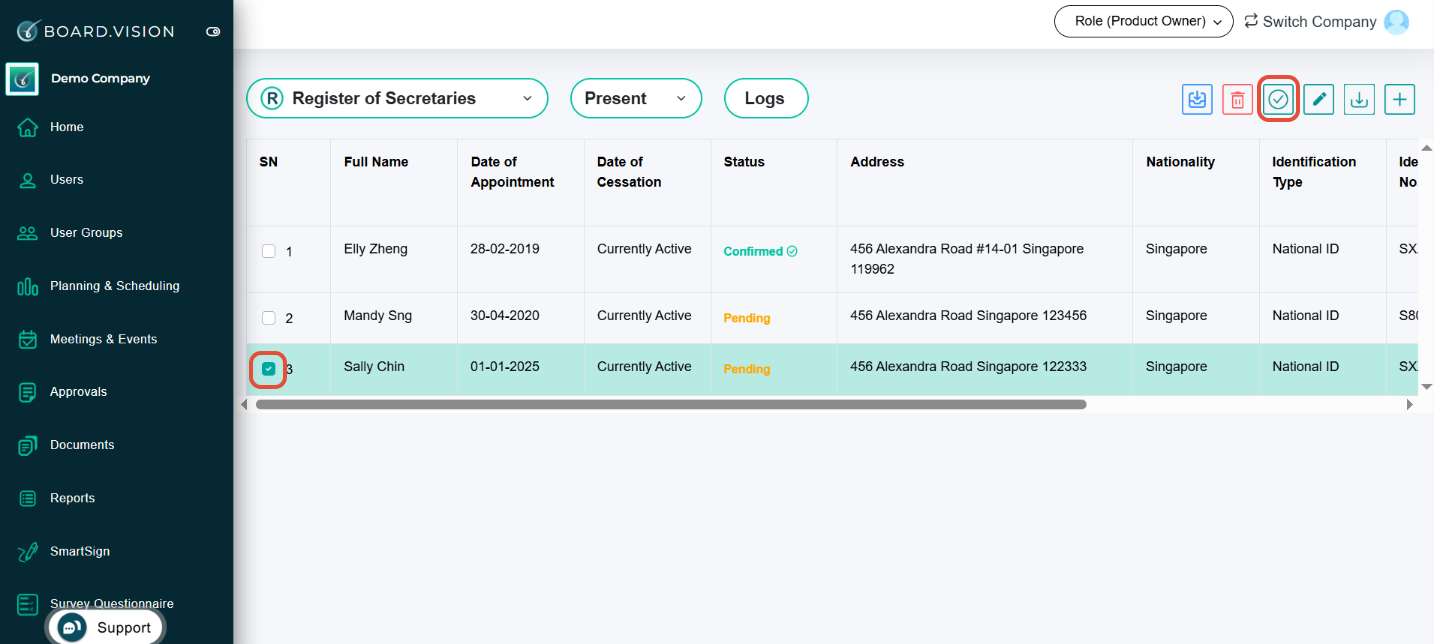Open Approvals in sidebar
This screenshot has width=1434, height=644.
coord(78,392)
